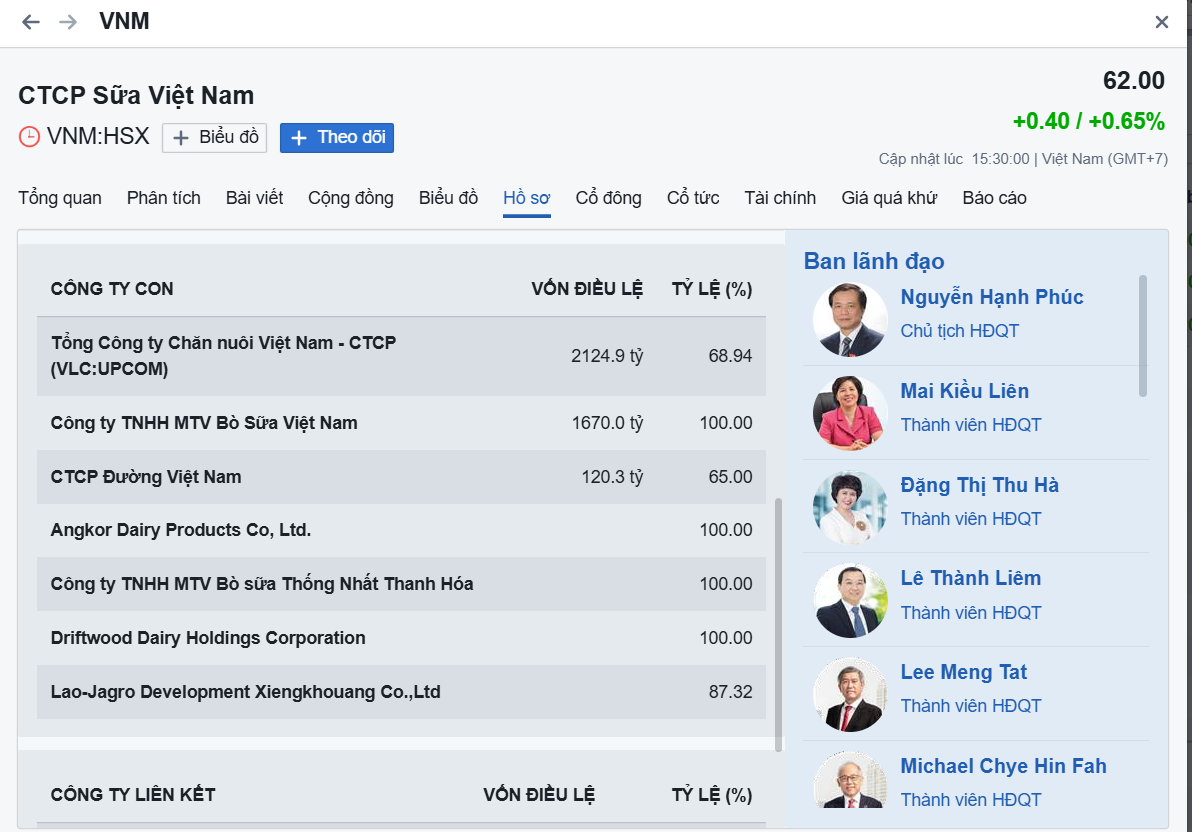This screenshot has width=1192, height=832.
Task: Switch to the Phân tích tab
Action: click(x=163, y=198)
